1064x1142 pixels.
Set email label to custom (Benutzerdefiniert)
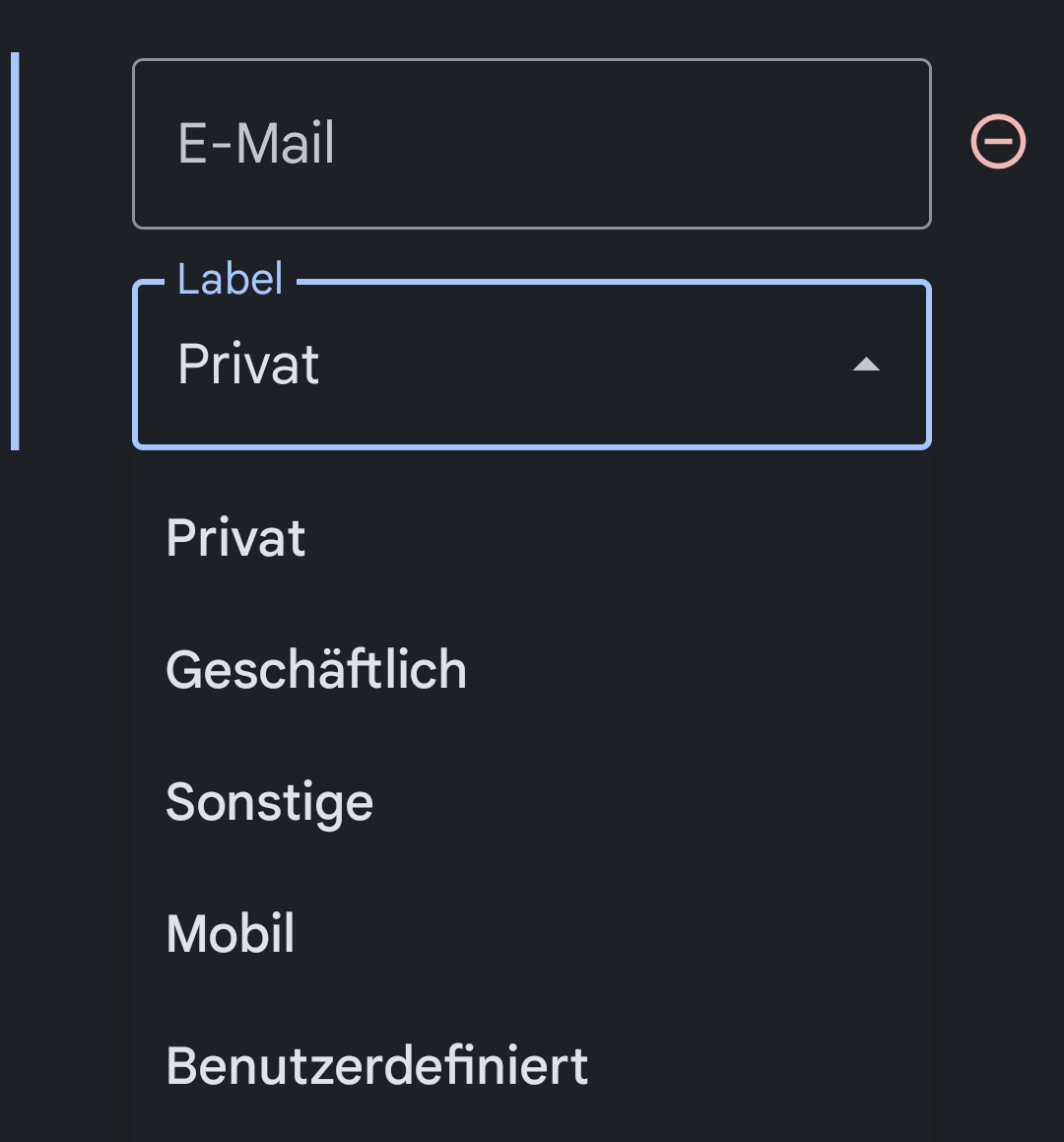377,1065
